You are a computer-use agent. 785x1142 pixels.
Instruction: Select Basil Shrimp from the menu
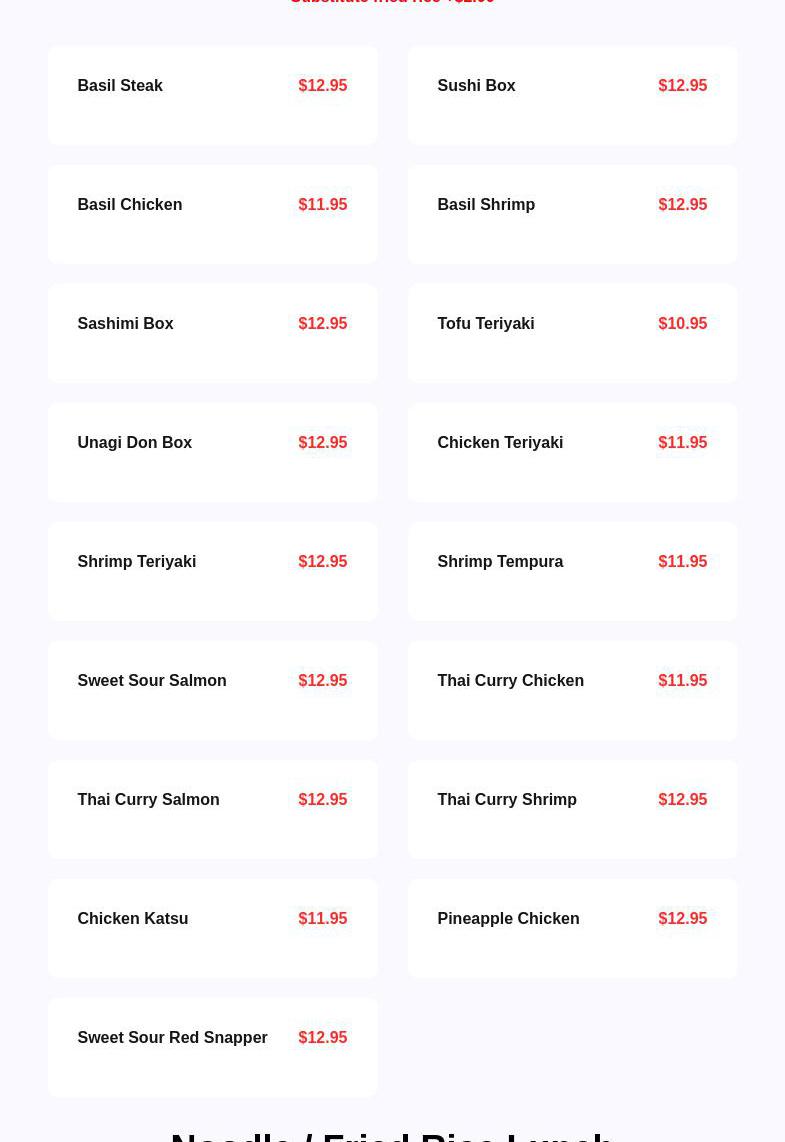(x=572, y=214)
